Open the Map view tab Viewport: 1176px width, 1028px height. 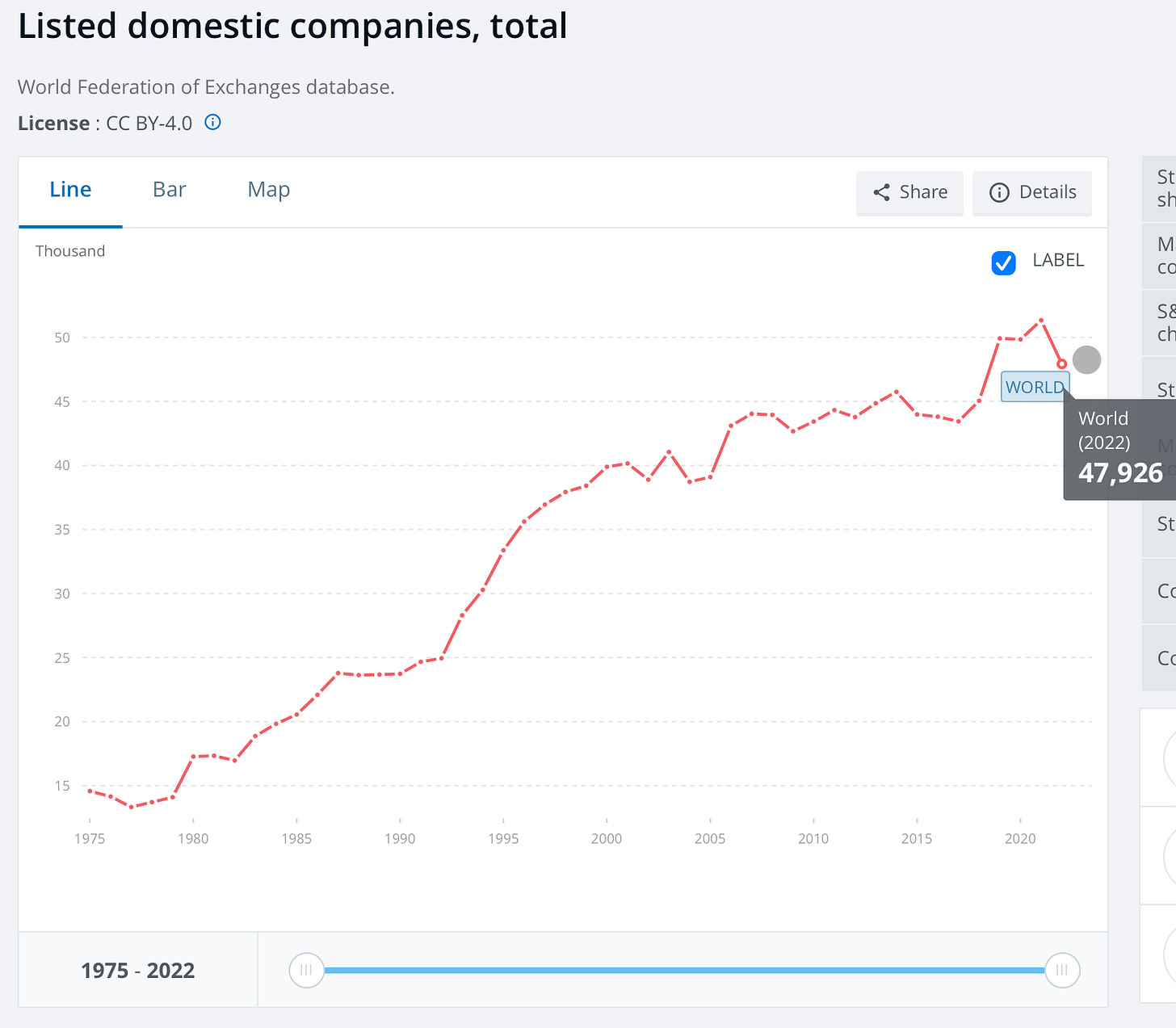[x=268, y=190]
